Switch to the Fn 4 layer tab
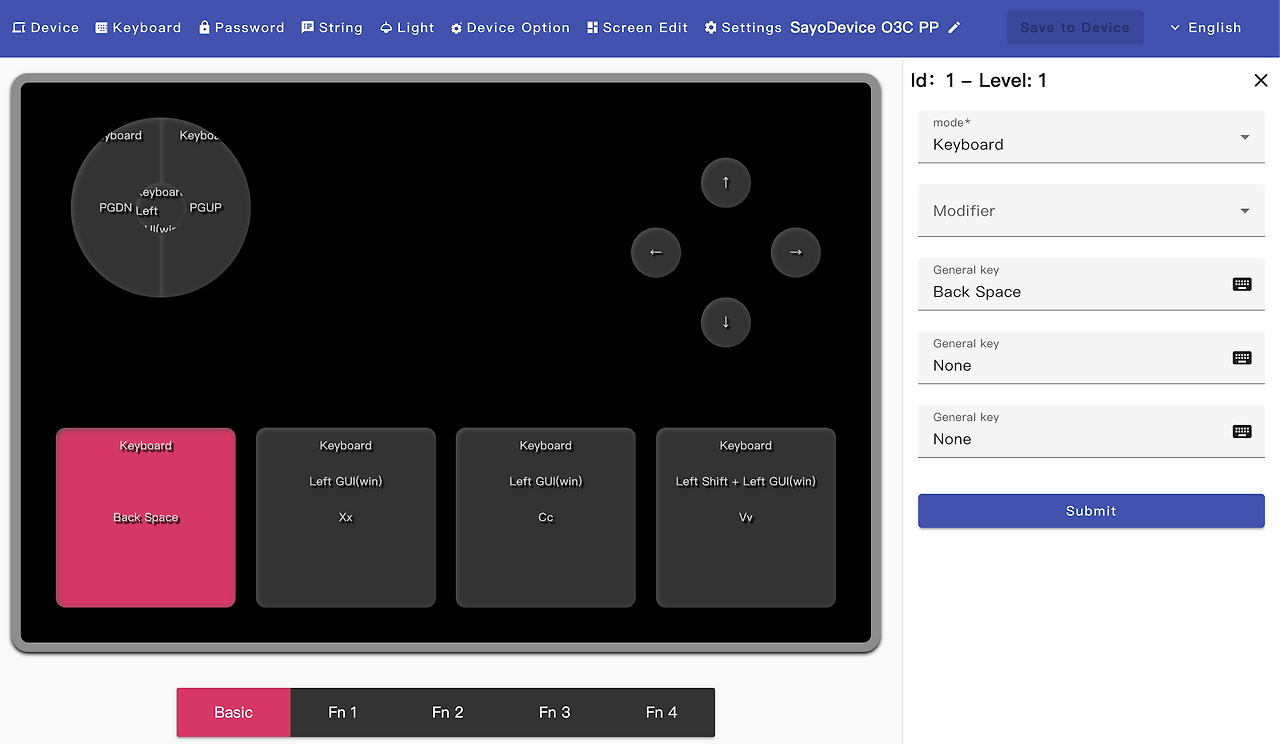The height and width of the screenshot is (744, 1280). [x=662, y=713]
